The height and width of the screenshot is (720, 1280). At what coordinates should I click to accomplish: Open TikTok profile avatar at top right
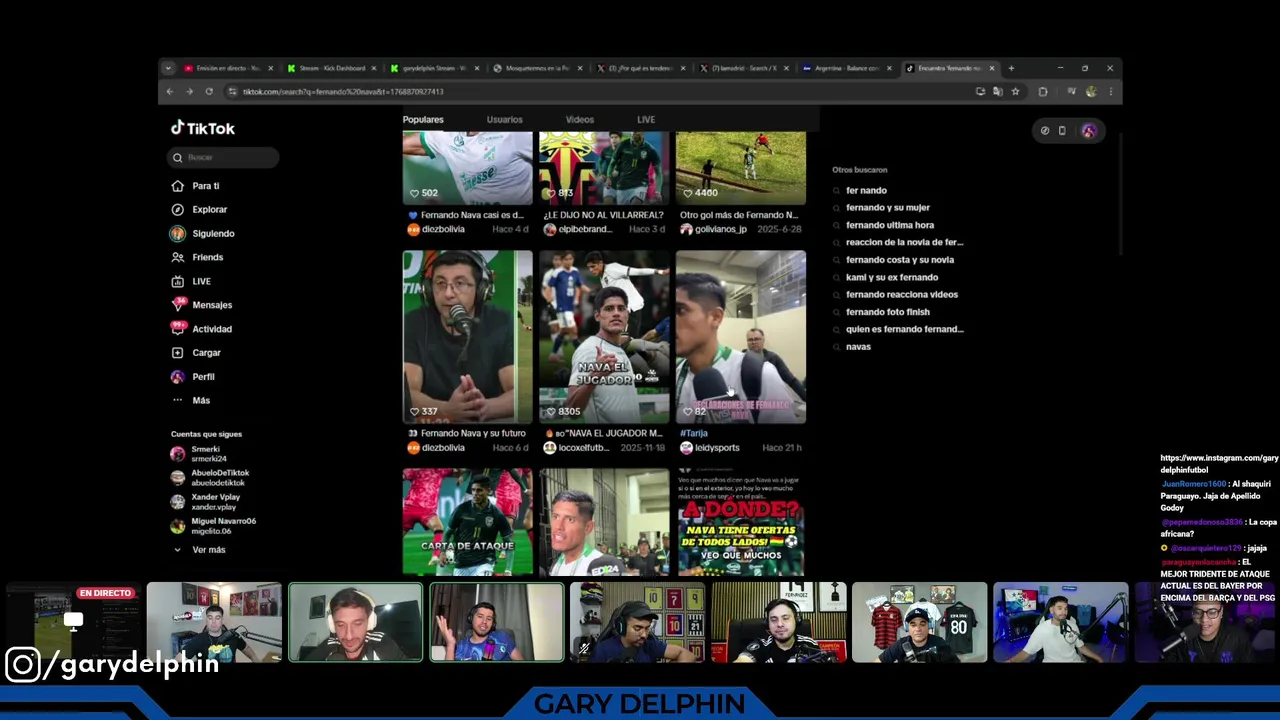[x=1089, y=131]
